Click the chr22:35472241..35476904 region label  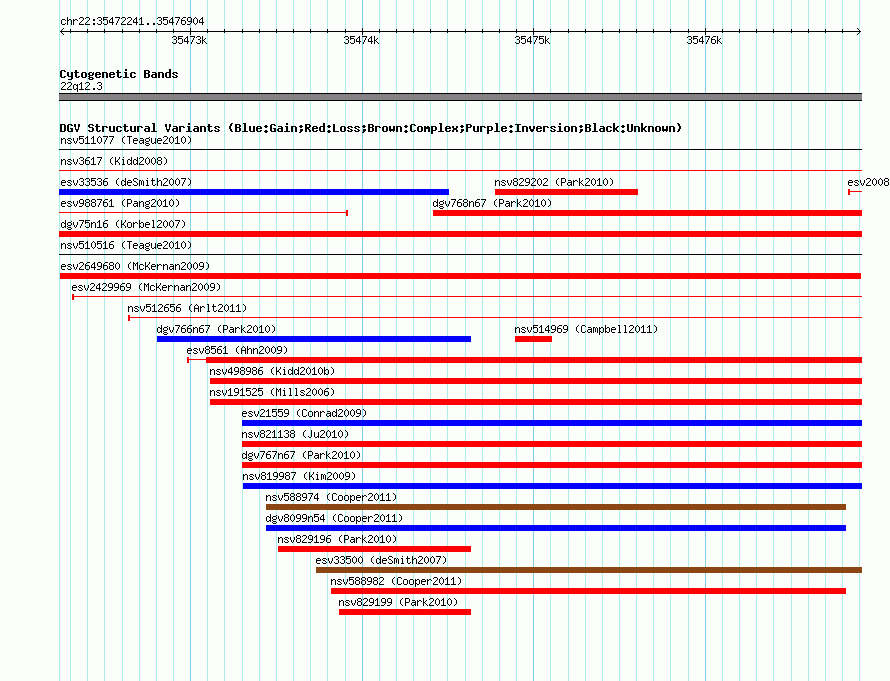(x=132, y=22)
